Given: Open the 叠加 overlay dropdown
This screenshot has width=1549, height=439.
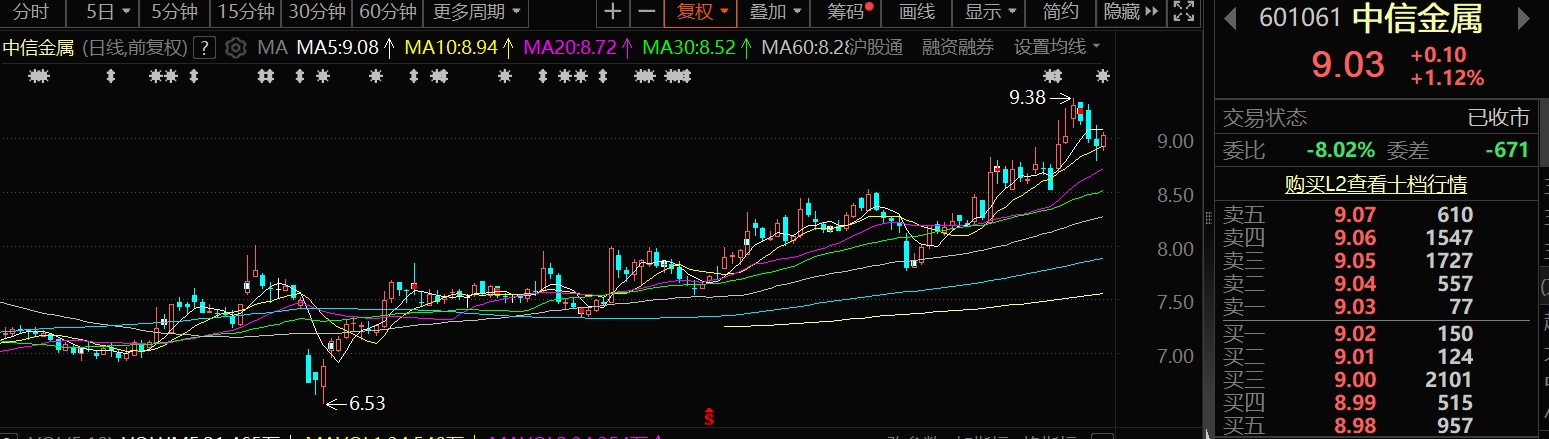Looking at the screenshot, I should tap(776, 13).
